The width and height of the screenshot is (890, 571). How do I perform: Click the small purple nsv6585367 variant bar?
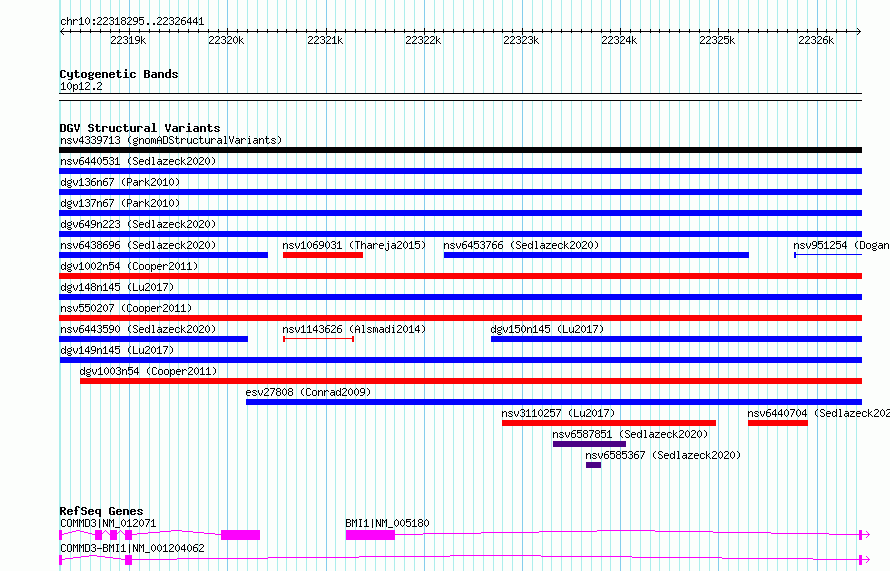593,465
